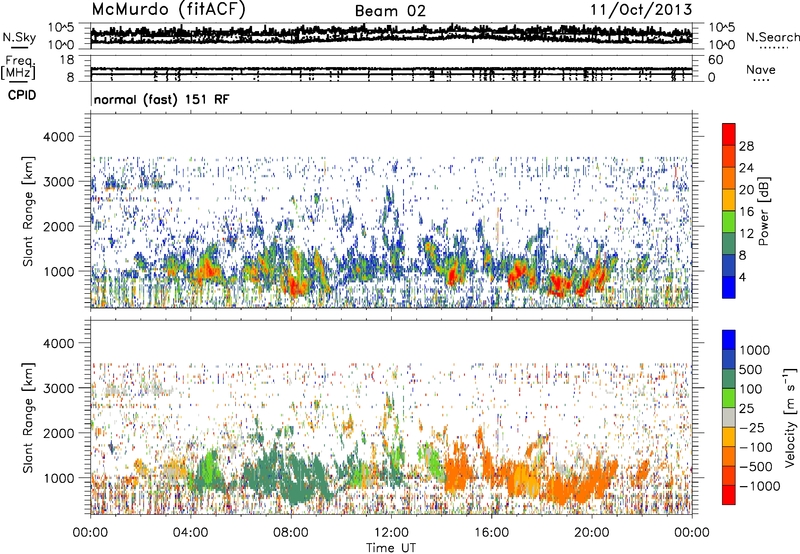Click the '16' label on Power colorbar
Viewport: 800px width, 554px height.
point(746,212)
